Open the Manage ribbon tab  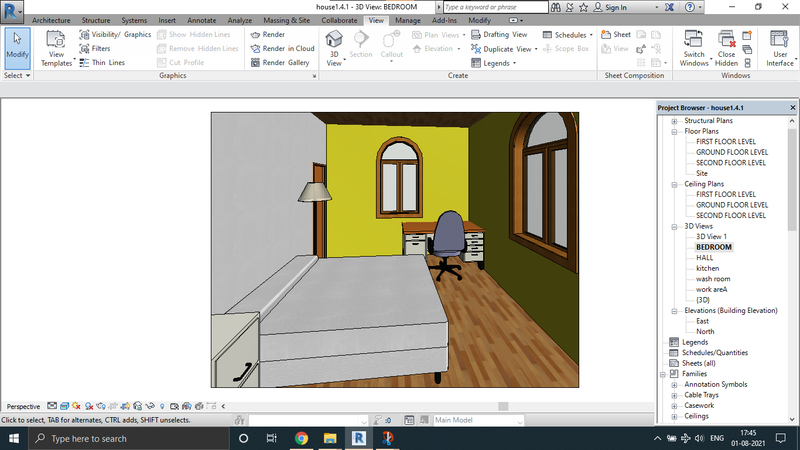[x=408, y=20]
